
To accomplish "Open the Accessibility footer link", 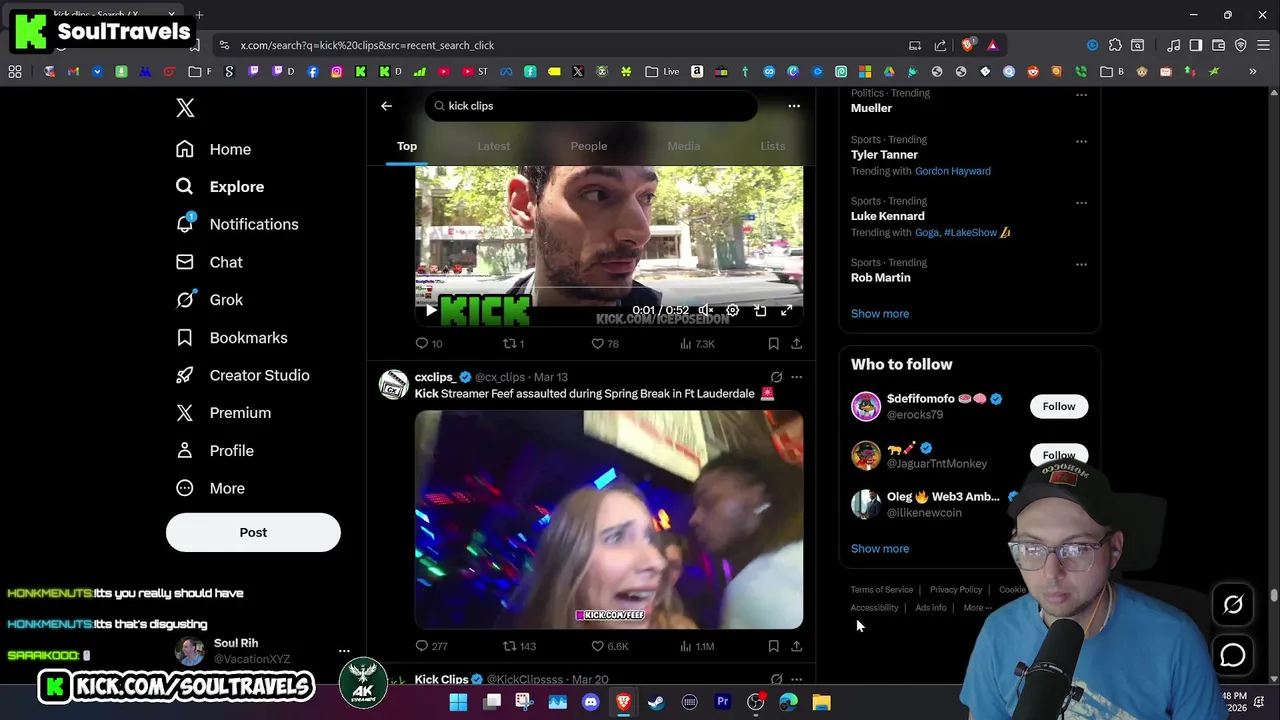I will click(x=875, y=608).
